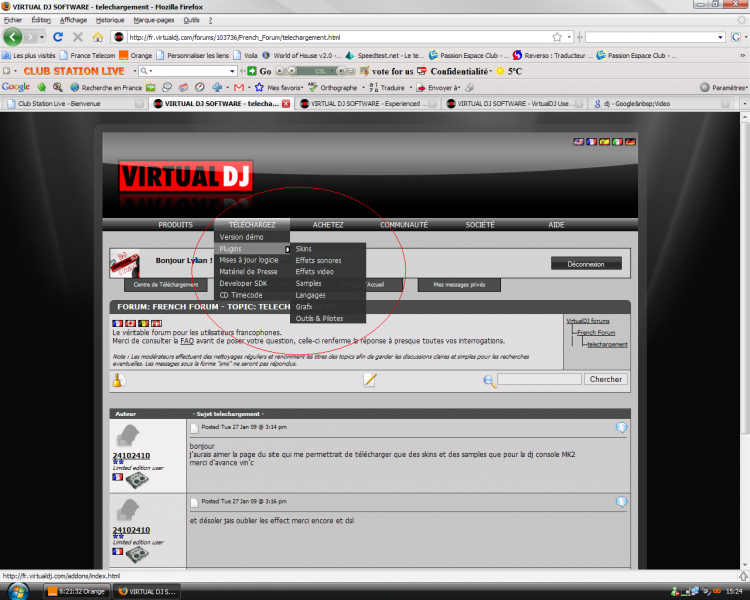Click the Google logo in Google toolbar
The height and width of the screenshot is (600, 750).
tap(16, 87)
